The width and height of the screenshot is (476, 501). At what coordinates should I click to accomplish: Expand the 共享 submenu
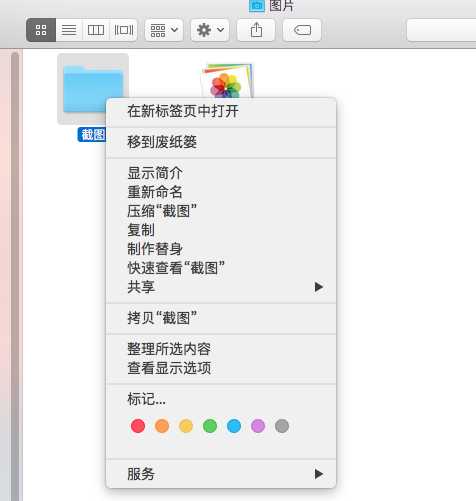(x=221, y=287)
